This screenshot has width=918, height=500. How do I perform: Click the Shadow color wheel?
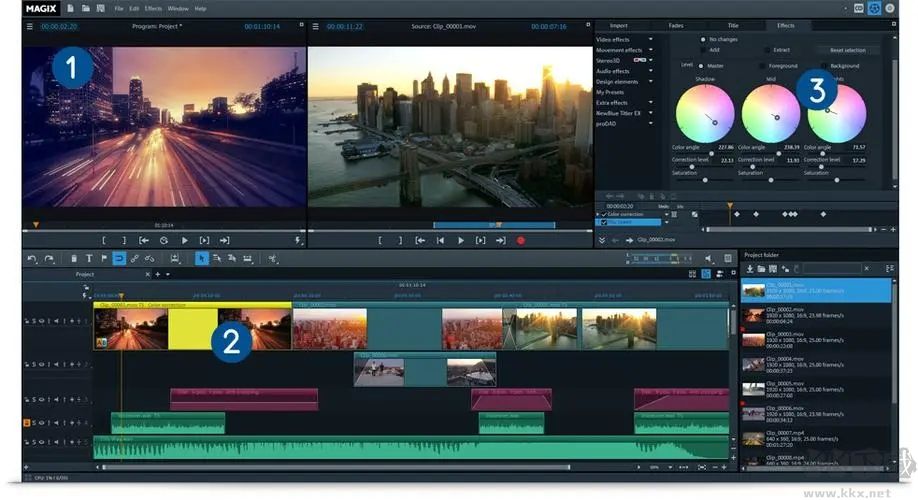click(x=704, y=113)
